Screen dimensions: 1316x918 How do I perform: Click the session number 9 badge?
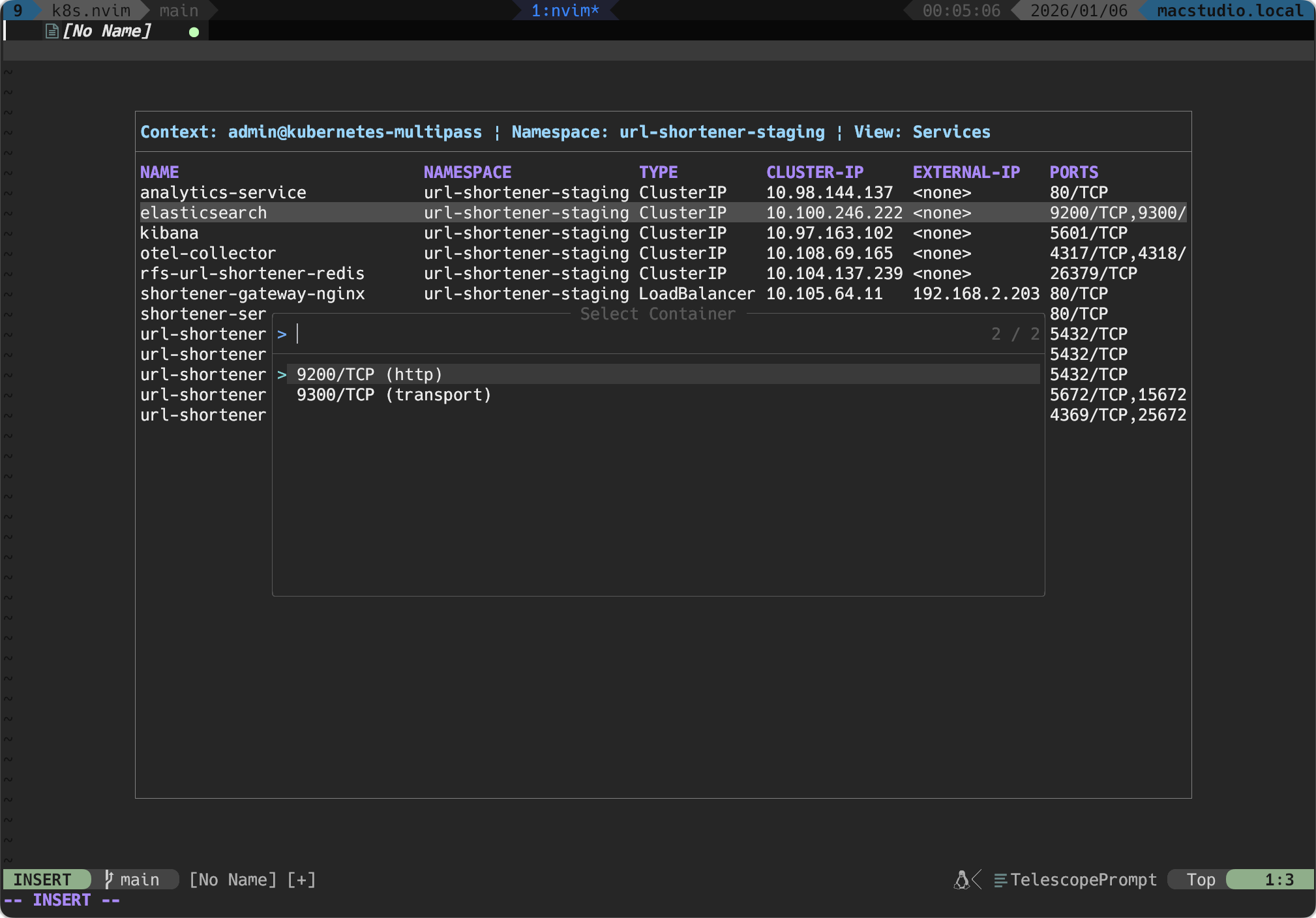click(18, 10)
